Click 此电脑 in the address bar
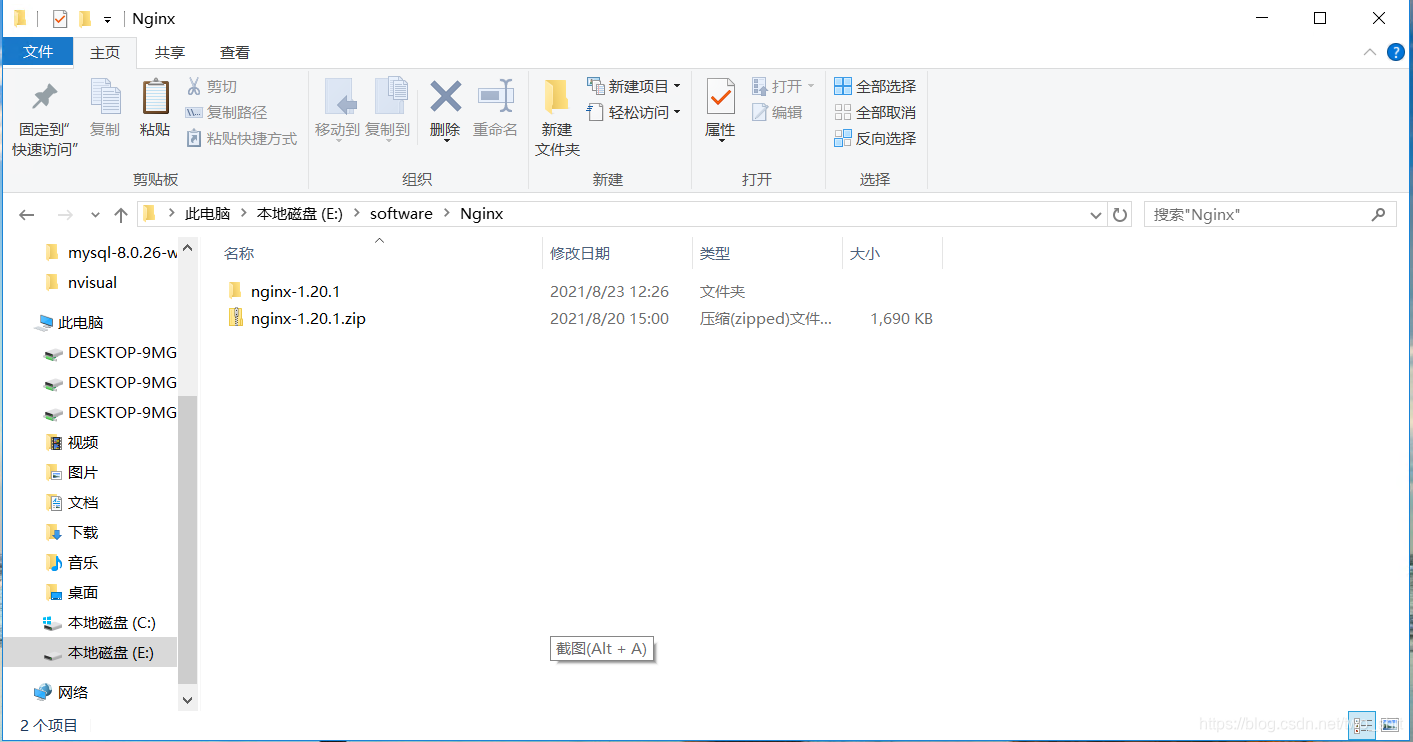1413x742 pixels. [208, 214]
